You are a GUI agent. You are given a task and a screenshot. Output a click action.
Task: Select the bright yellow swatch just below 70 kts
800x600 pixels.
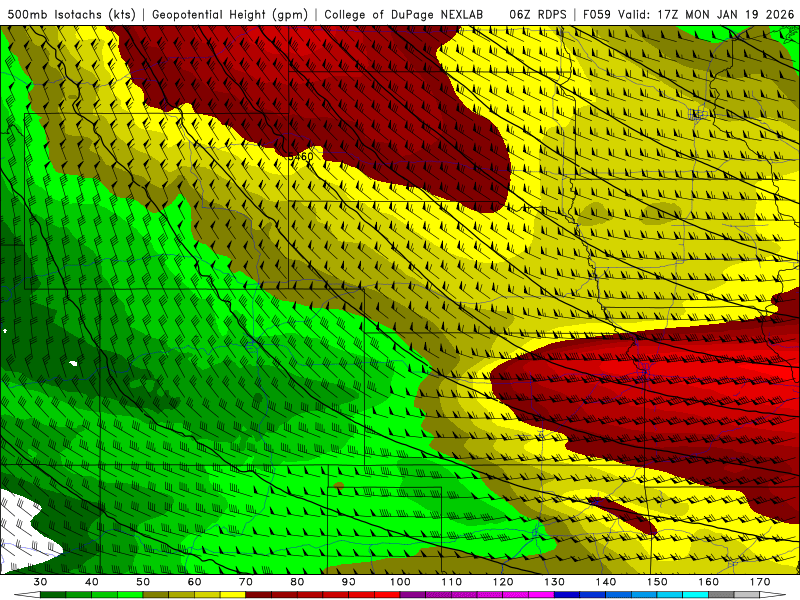point(233,595)
